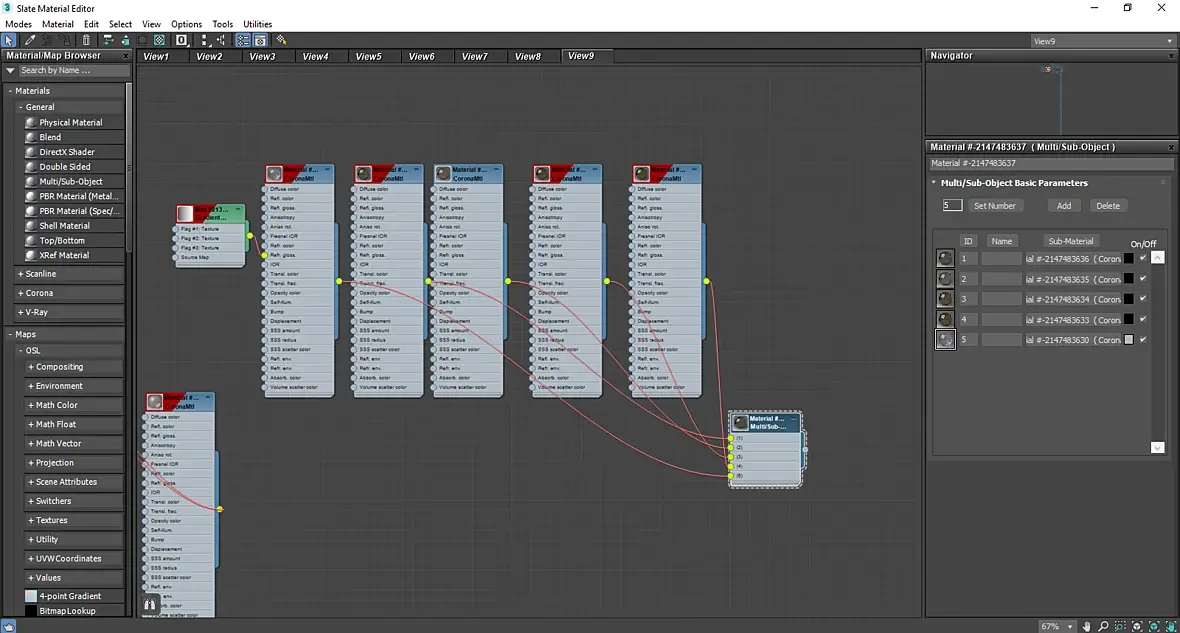This screenshot has height=633, width=1180.
Task: Toggle Show Background in Preview icon
Action: (x=160, y=40)
